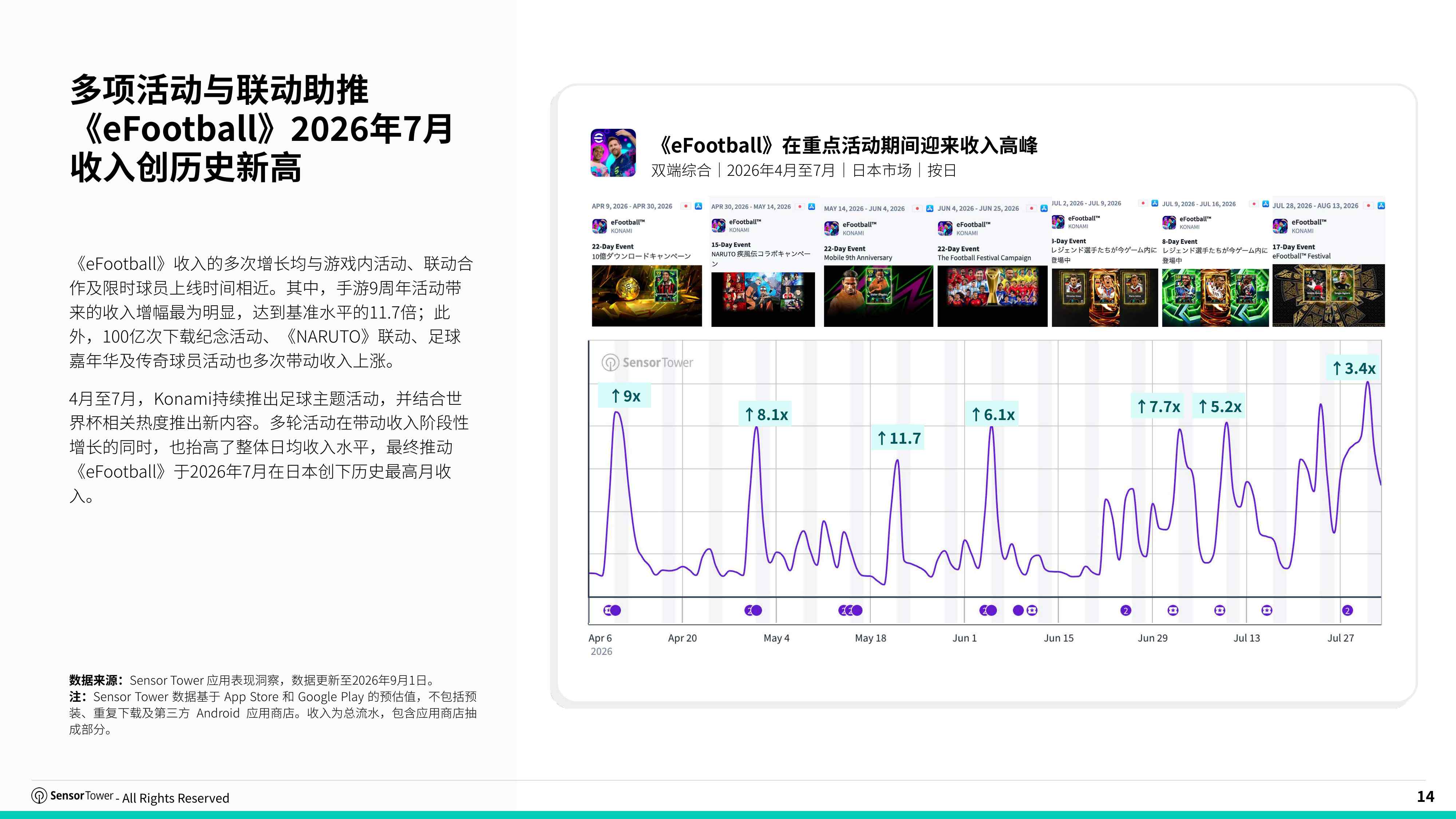Click the ↑3.4x peak label
1456x819 pixels.
[1353, 368]
